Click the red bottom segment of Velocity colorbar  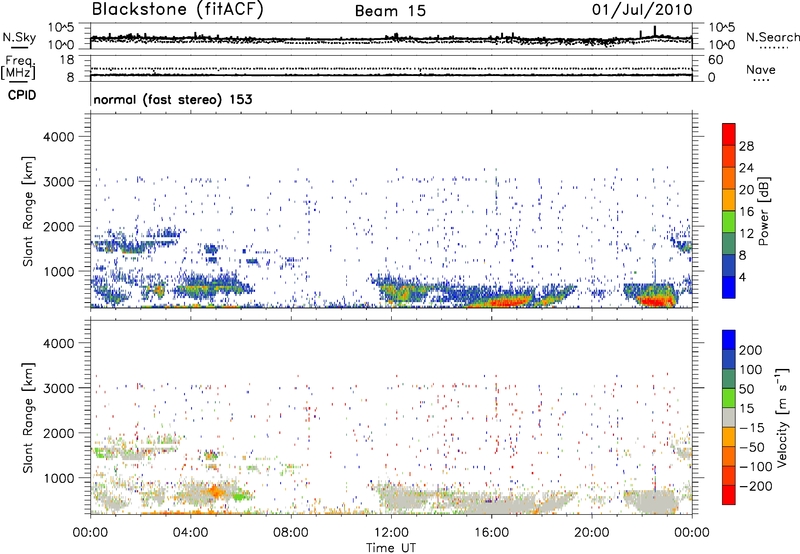click(x=729, y=495)
